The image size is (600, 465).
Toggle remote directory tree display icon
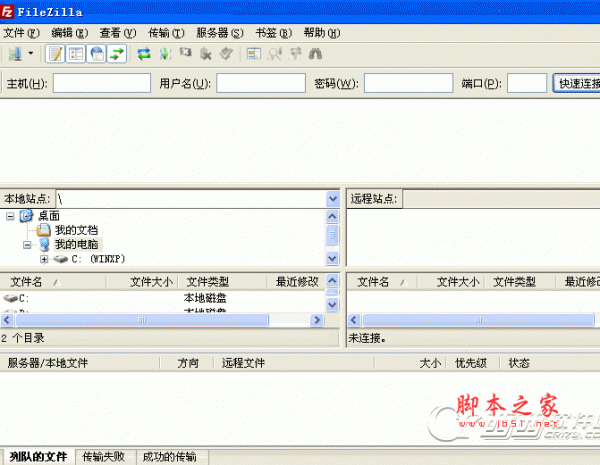96,54
